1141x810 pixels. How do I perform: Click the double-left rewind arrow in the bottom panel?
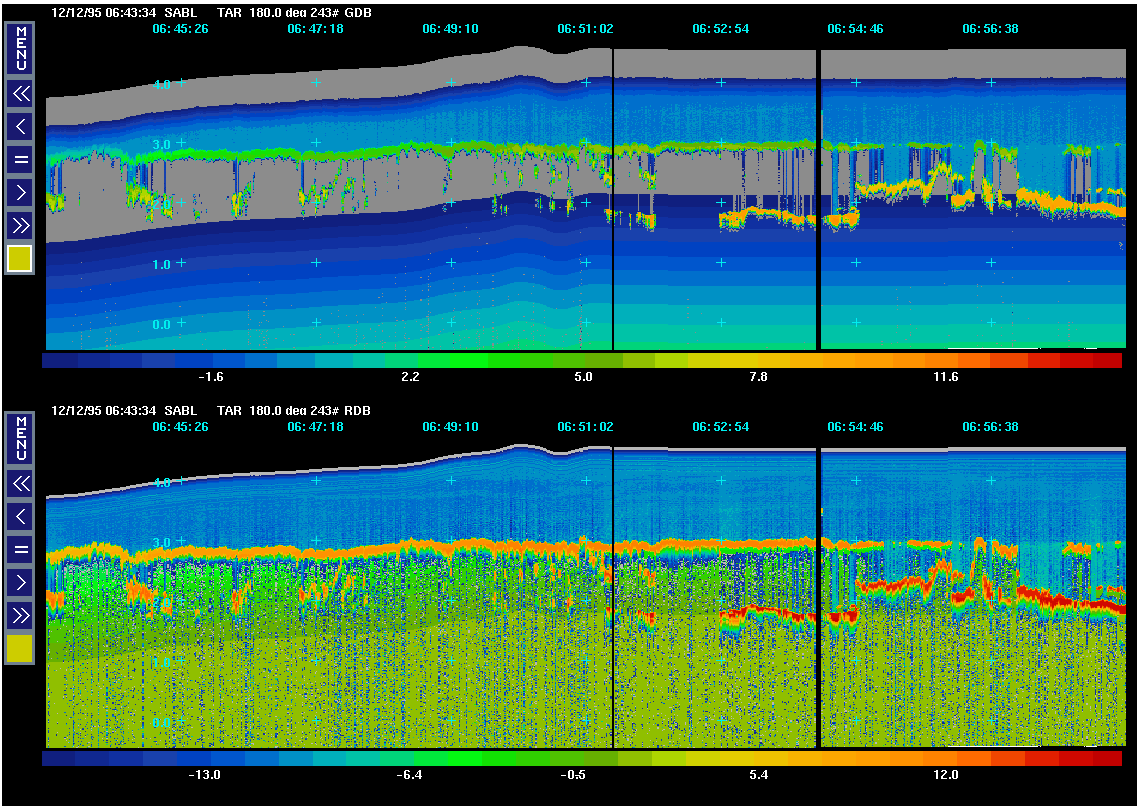(20, 484)
